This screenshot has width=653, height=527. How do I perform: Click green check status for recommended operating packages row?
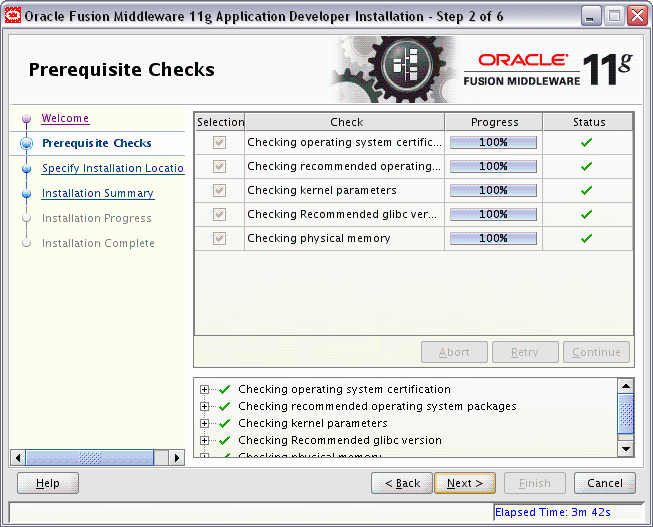586,167
